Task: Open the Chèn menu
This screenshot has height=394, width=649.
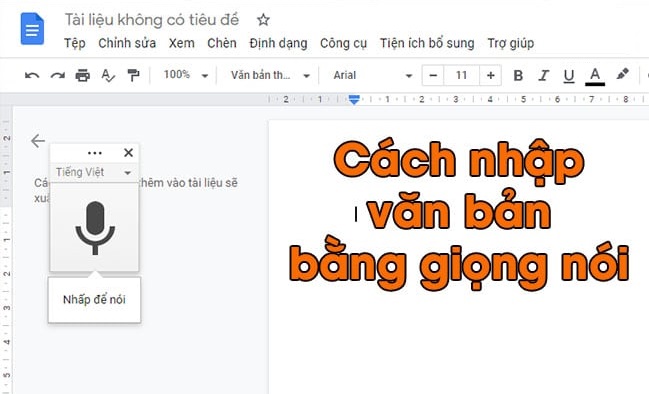Action: pos(222,43)
